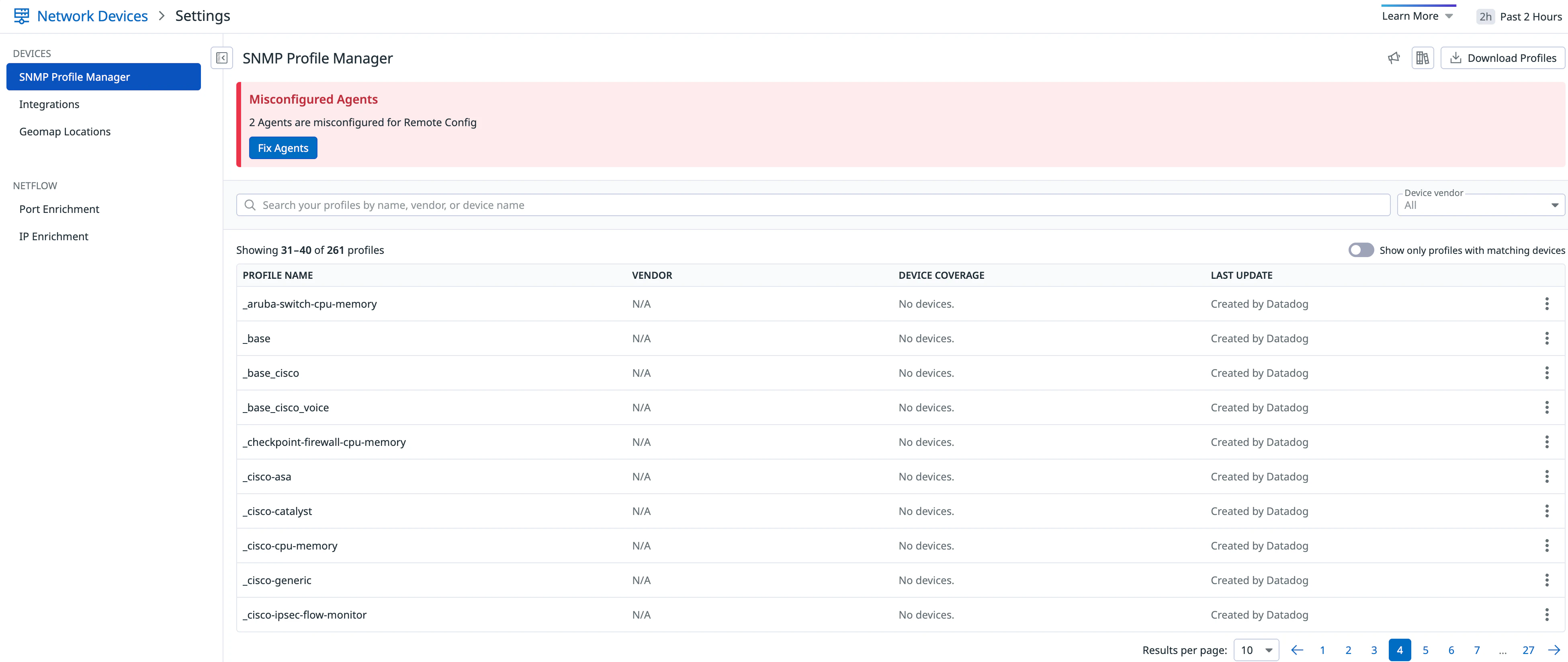Screen dimensions: 1568x662
Task: Go to page 5 of profiles
Action: pyautogui.click(x=1425, y=650)
